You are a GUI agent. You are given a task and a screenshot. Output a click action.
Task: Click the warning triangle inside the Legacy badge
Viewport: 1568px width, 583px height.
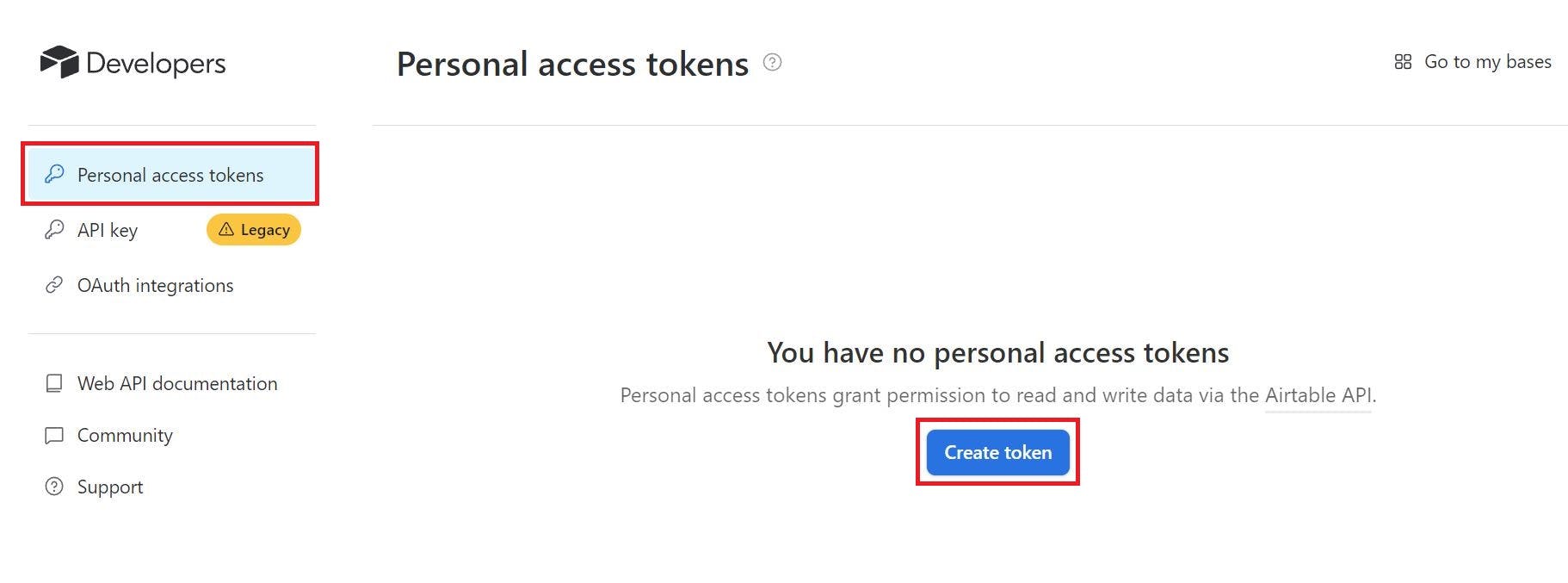coord(226,229)
